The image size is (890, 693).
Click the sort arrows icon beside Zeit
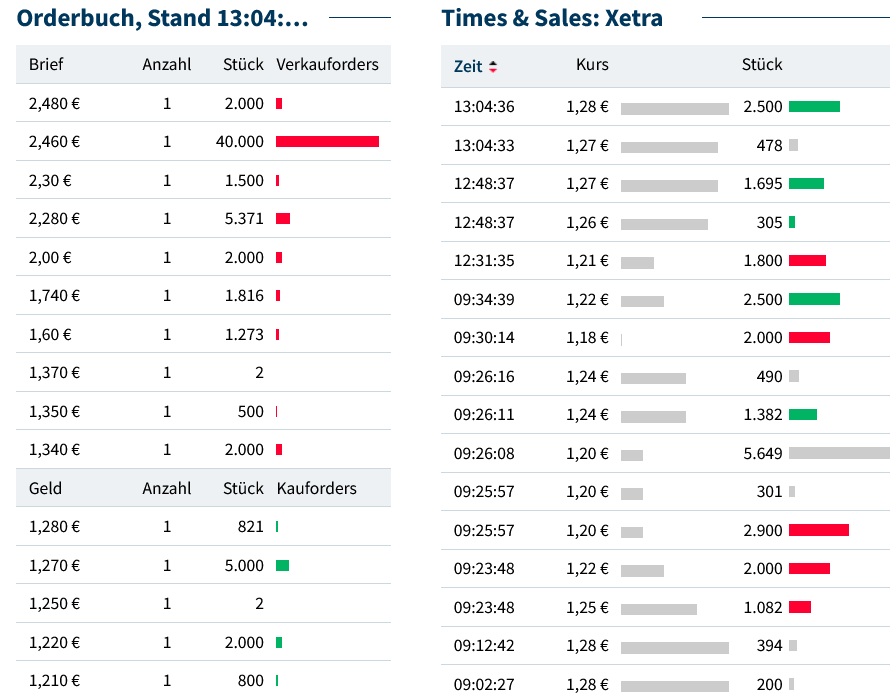click(492, 67)
